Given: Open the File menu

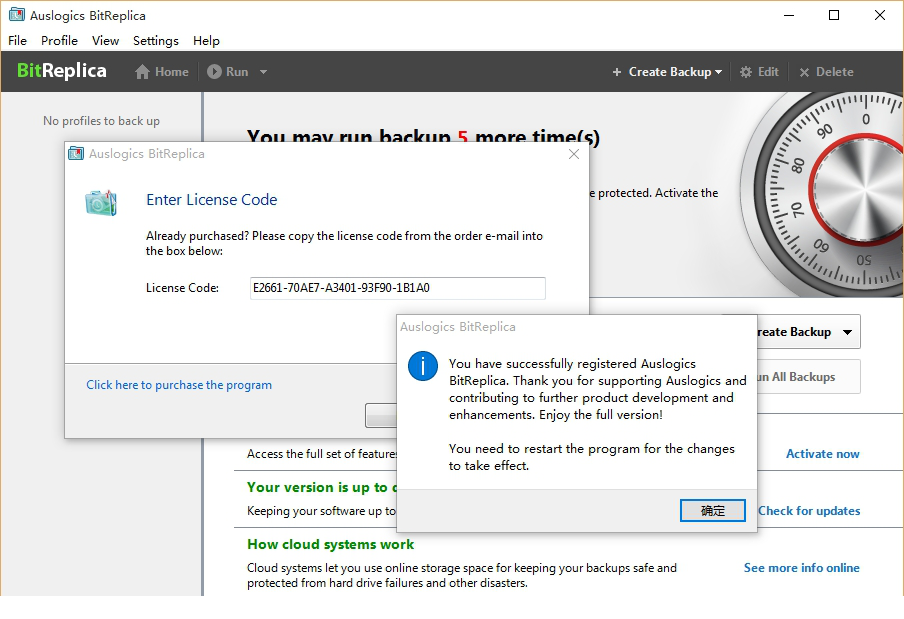Looking at the screenshot, I should pos(17,41).
